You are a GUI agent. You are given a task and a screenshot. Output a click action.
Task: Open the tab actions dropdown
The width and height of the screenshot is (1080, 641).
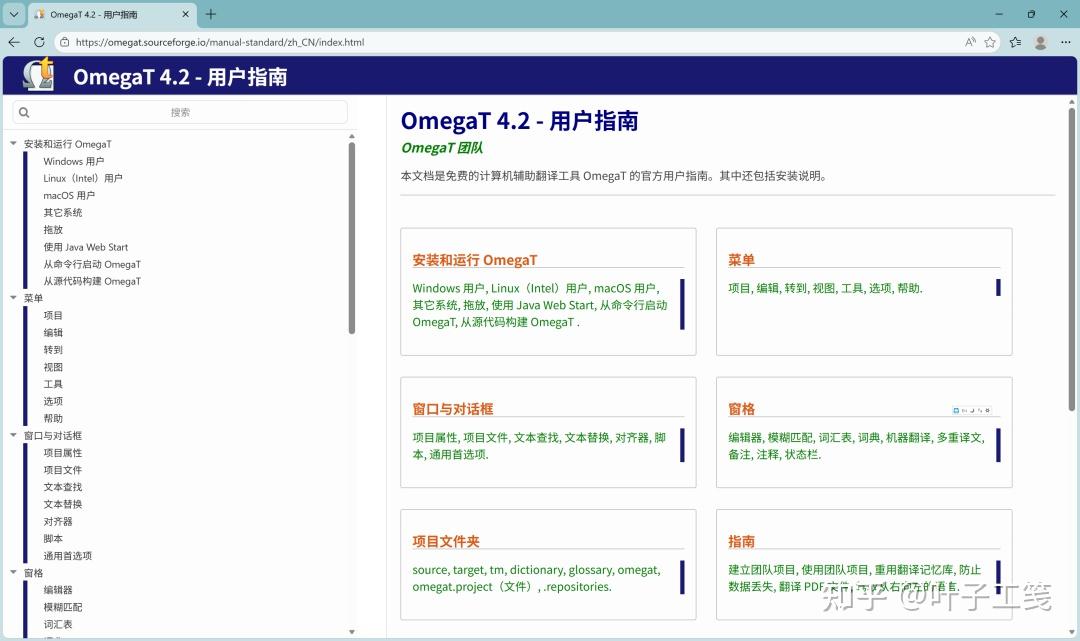[x=14, y=14]
